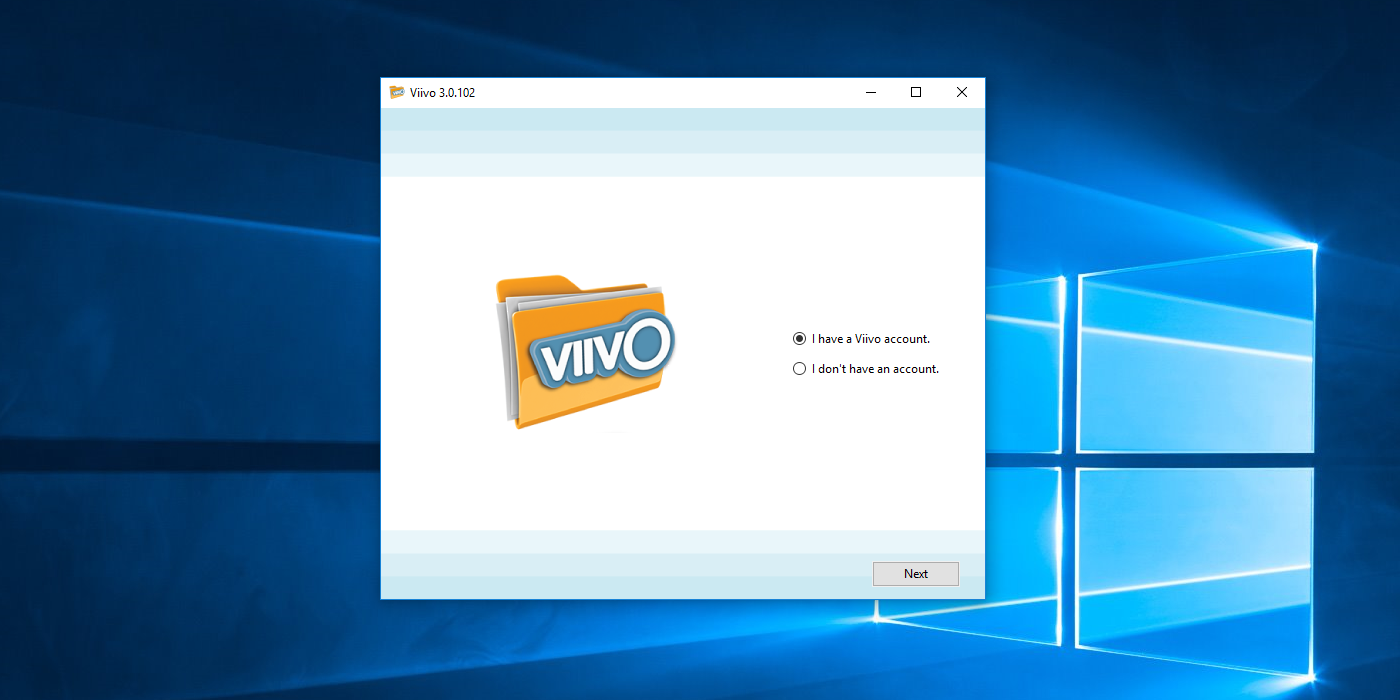Close the Viivo setup window
This screenshot has width=1400, height=700.
962,92
